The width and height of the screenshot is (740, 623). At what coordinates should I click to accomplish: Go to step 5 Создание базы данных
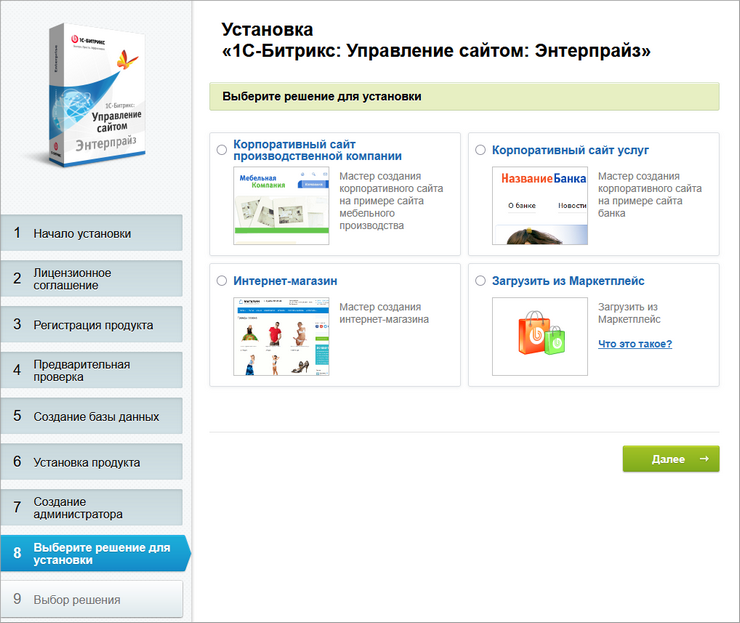tap(91, 416)
